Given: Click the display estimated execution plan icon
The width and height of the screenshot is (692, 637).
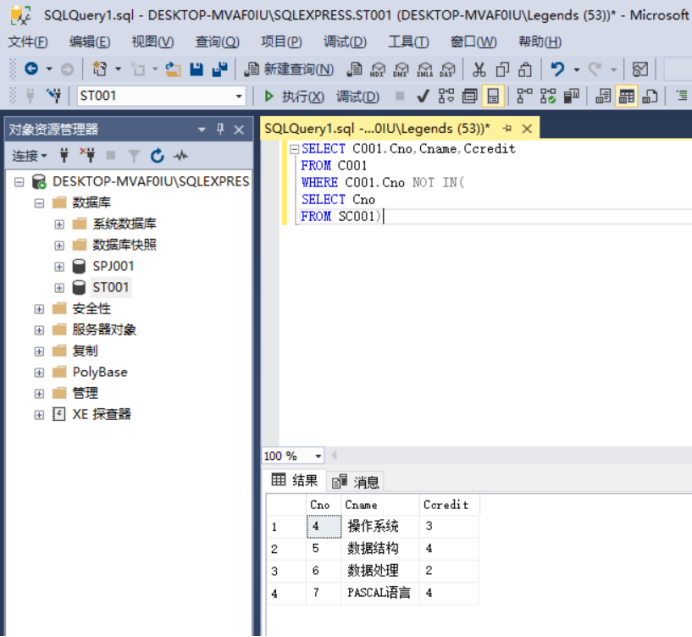Looking at the screenshot, I should (x=446, y=96).
